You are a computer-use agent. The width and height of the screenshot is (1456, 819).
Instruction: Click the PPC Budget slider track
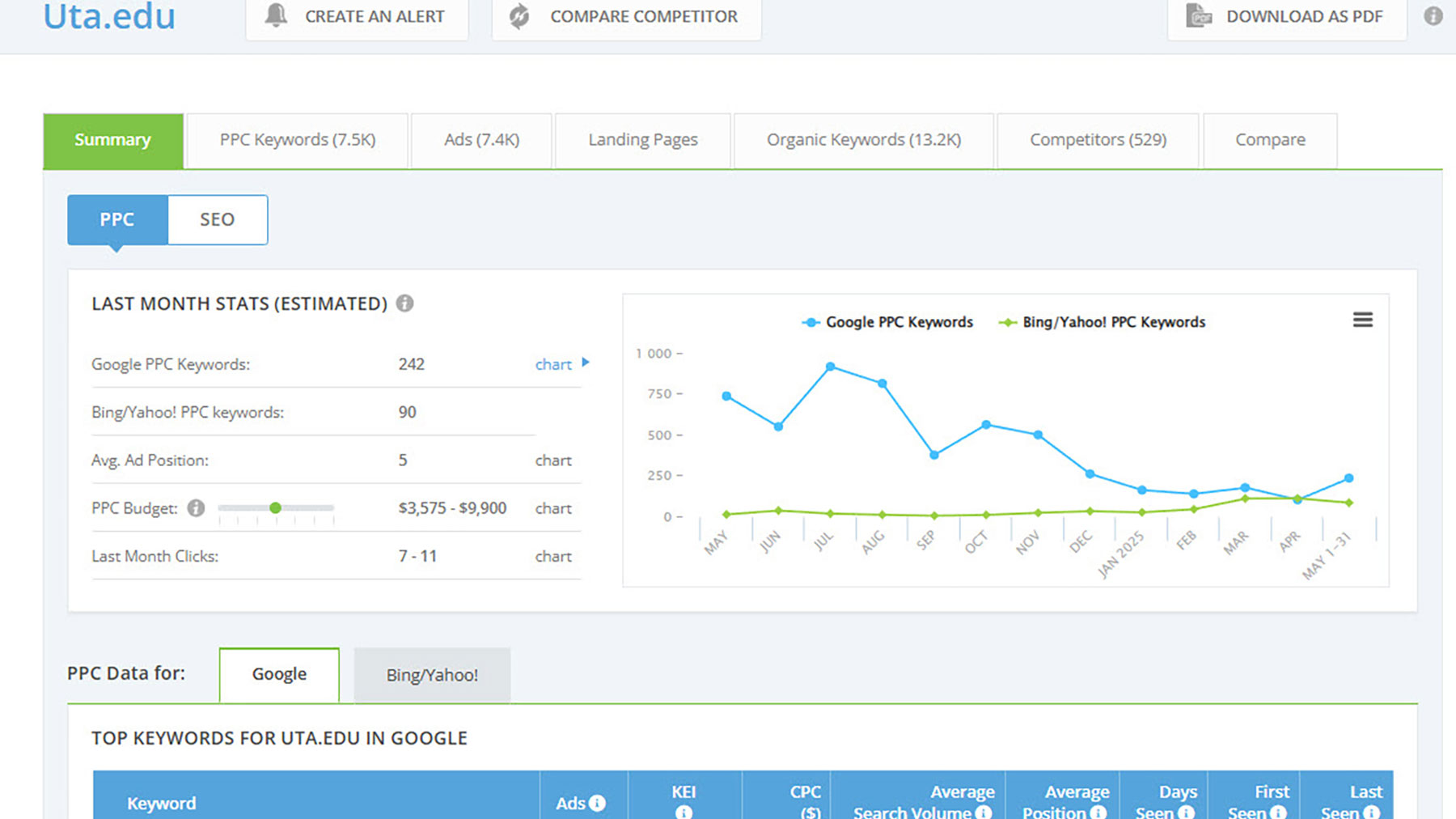276,507
